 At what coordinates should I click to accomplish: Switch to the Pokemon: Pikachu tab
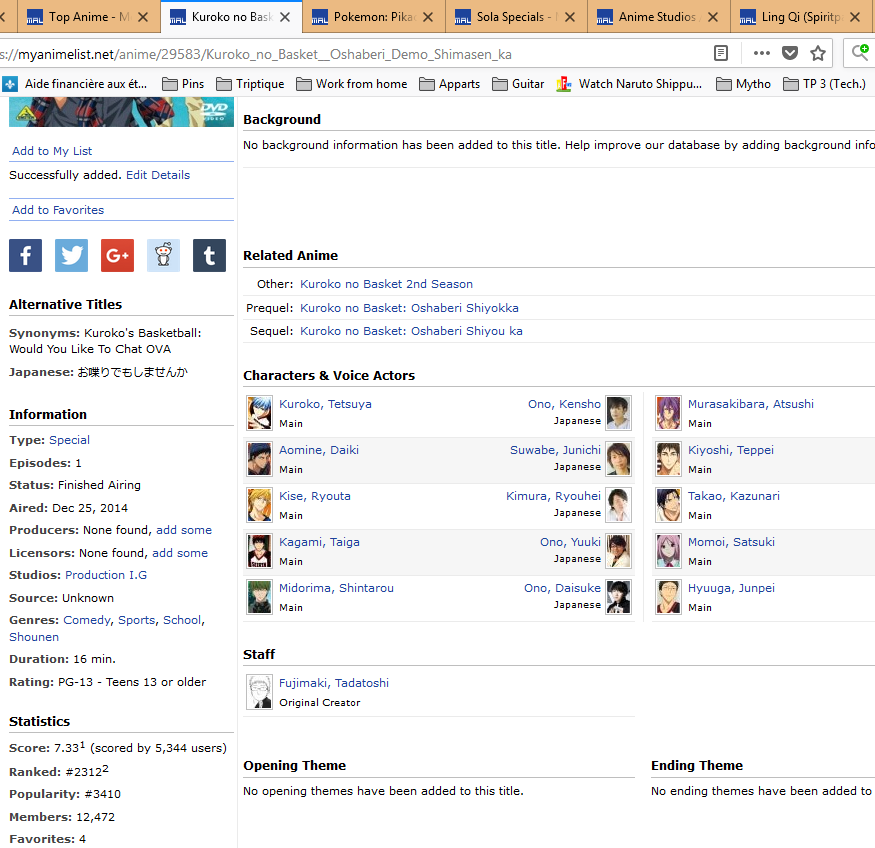tap(374, 17)
